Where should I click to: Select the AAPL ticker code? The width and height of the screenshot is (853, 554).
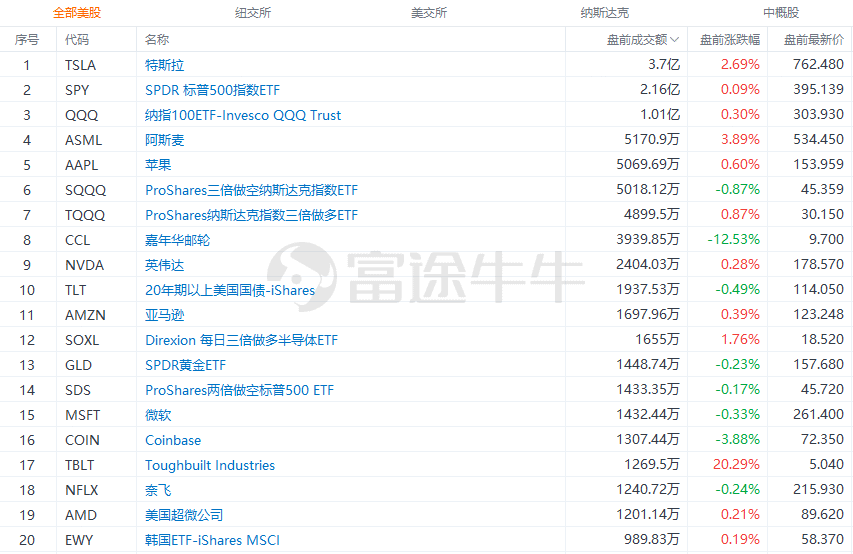(x=81, y=165)
